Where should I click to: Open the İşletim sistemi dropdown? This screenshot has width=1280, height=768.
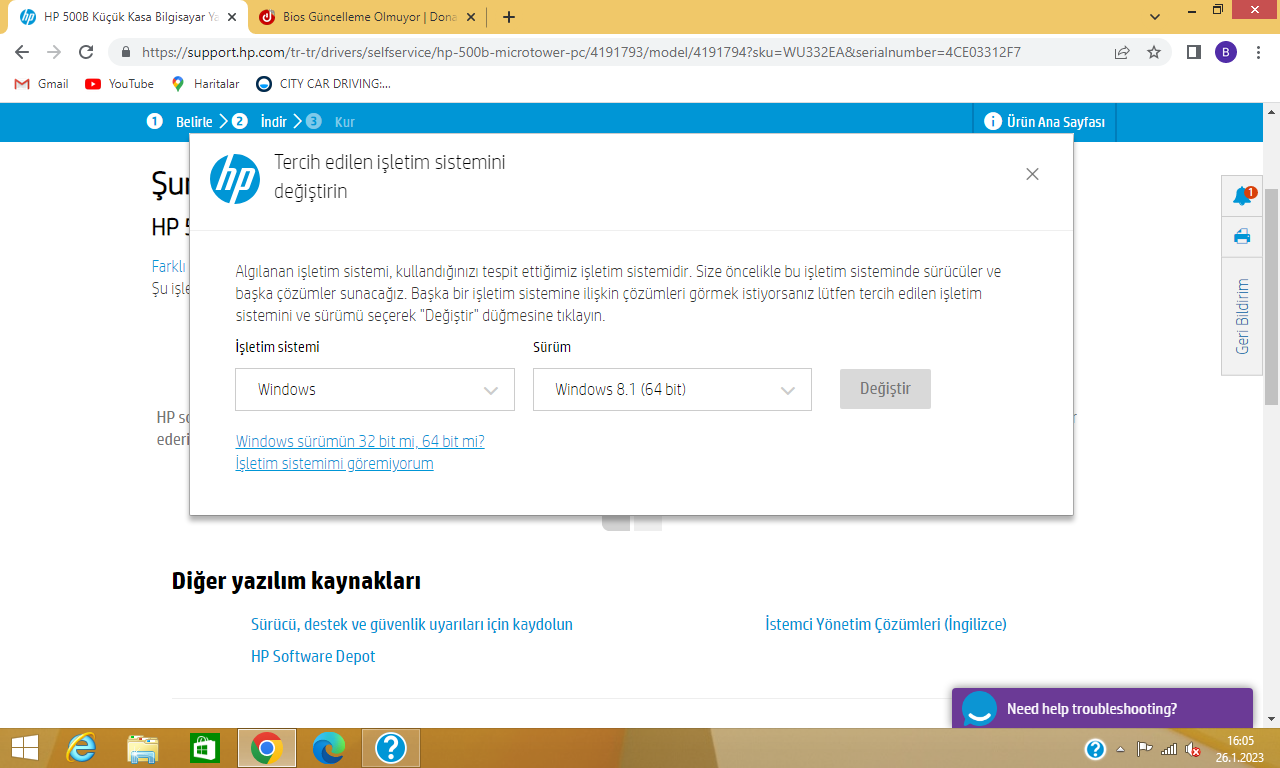375,389
